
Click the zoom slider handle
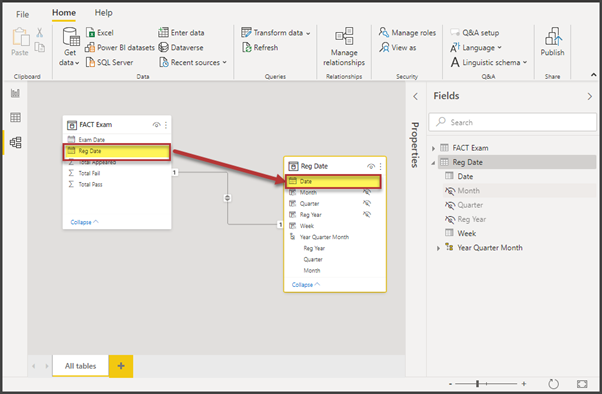477,384
